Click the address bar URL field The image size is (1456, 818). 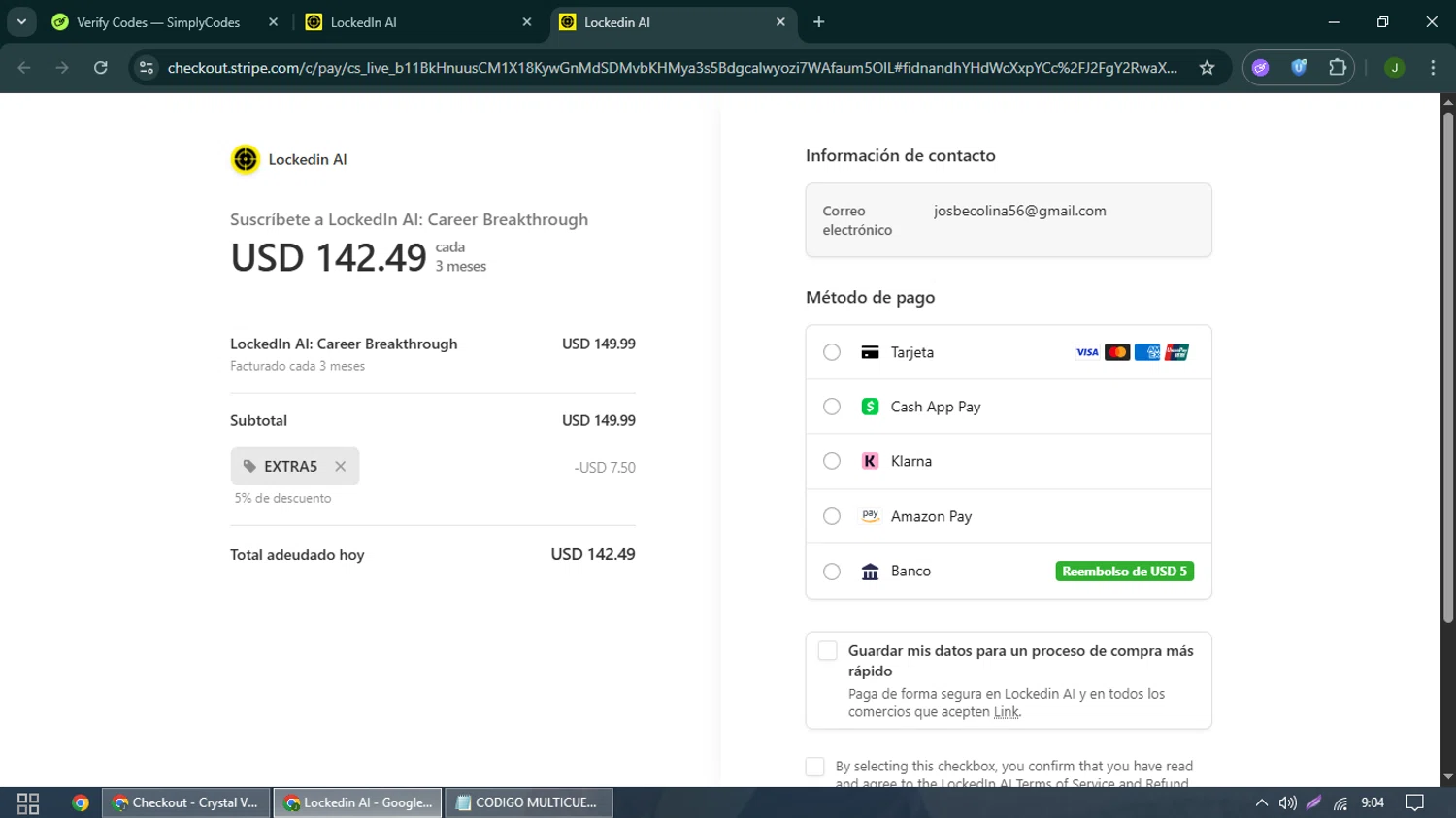point(672,67)
